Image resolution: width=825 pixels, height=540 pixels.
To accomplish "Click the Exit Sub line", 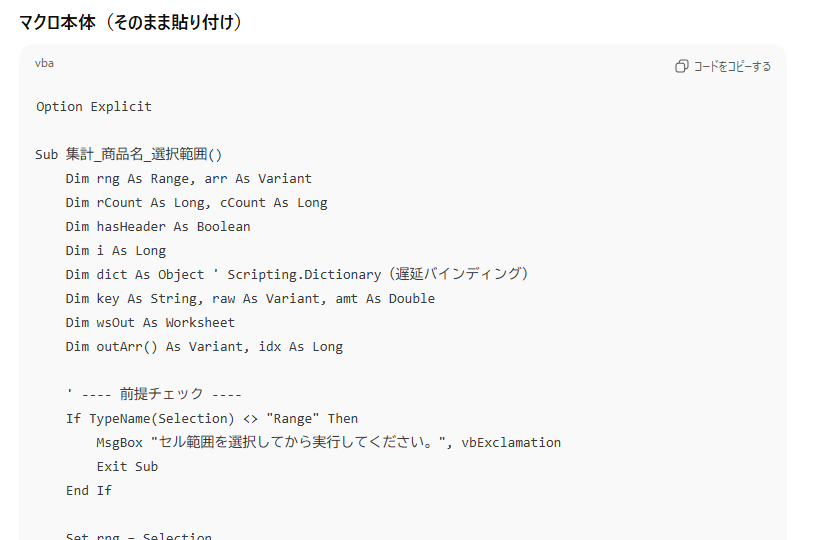I will click(127, 466).
